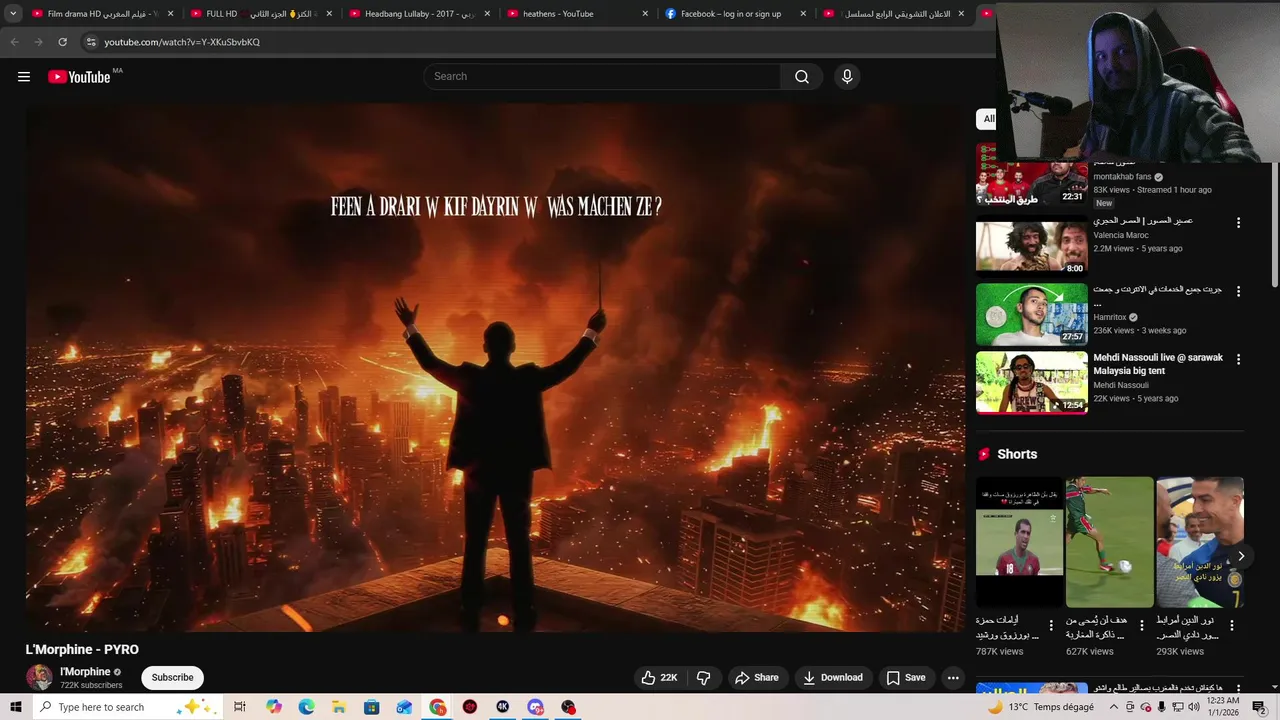The width and height of the screenshot is (1280, 720).
Task: Open the YouTube hamburger guide menu
Action: click(x=24, y=77)
